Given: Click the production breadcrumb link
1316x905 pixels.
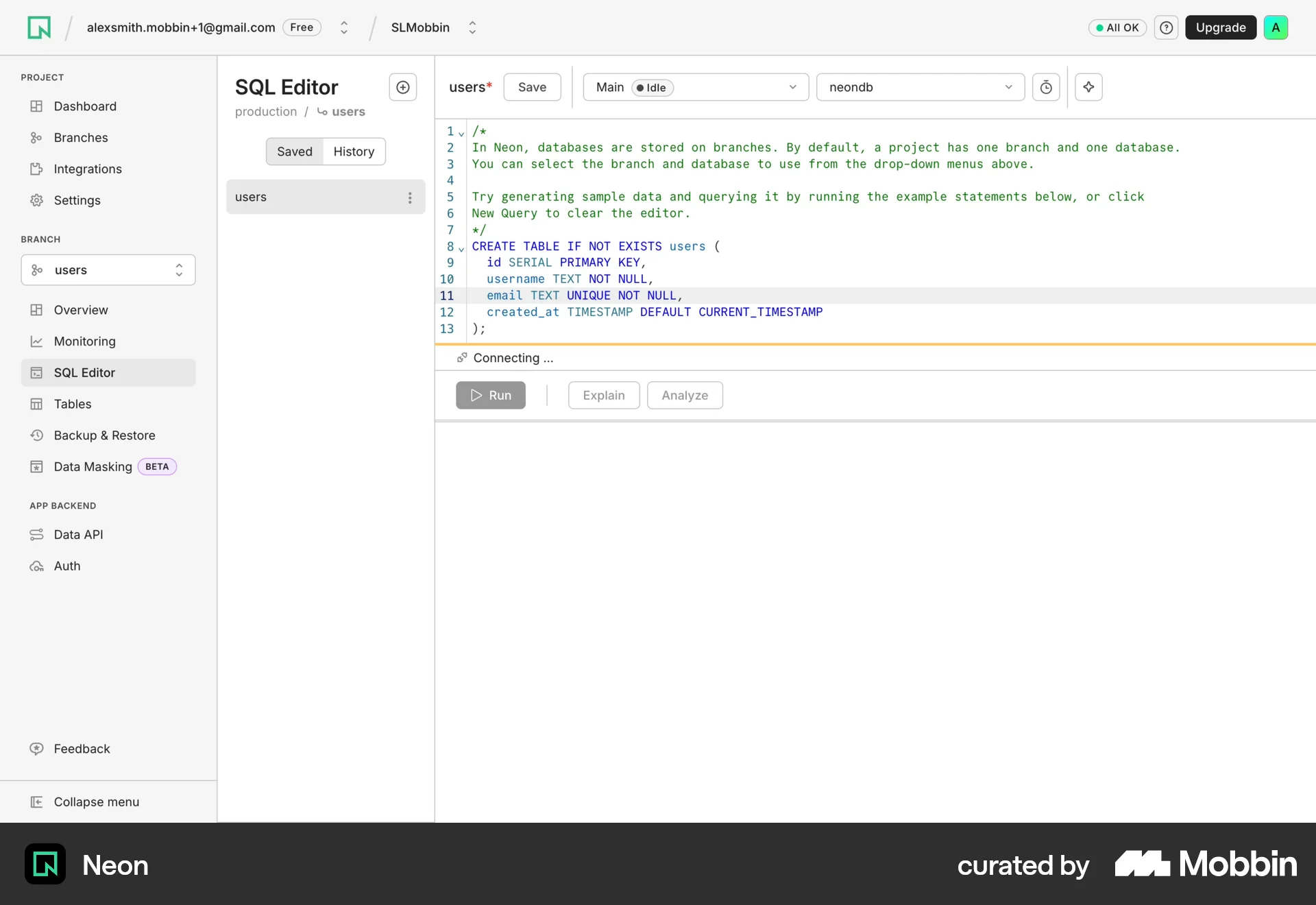Looking at the screenshot, I should click(266, 112).
